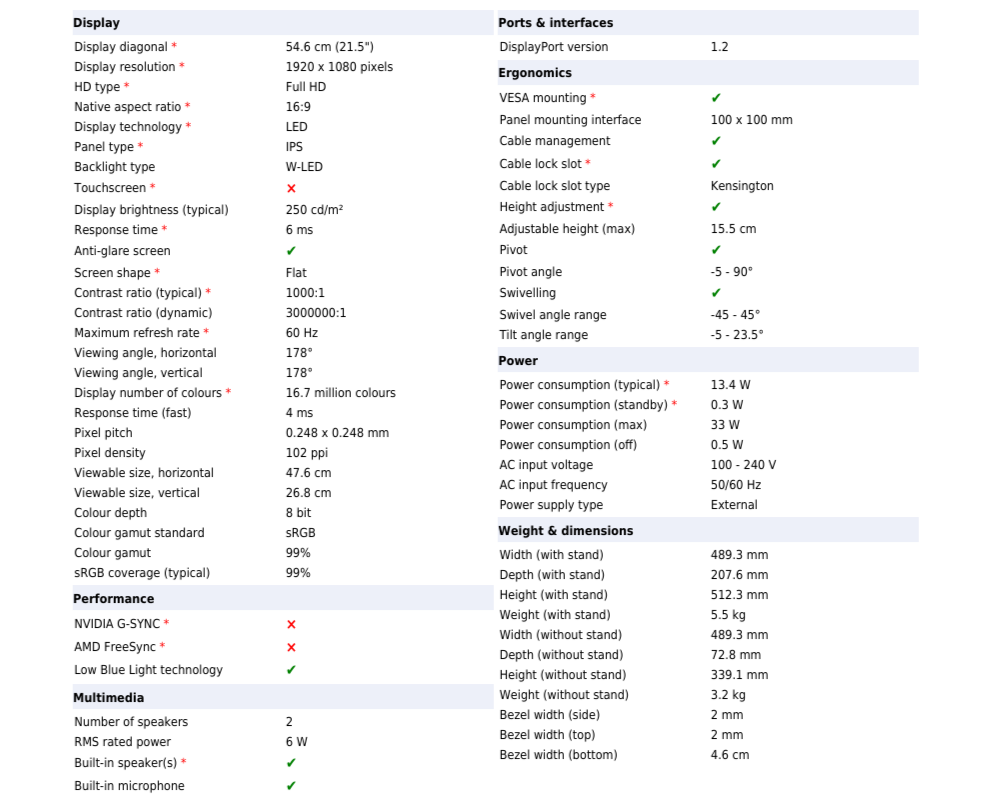Click the Cable management checkmark
The width and height of the screenshot is (989, 811).
716,141
